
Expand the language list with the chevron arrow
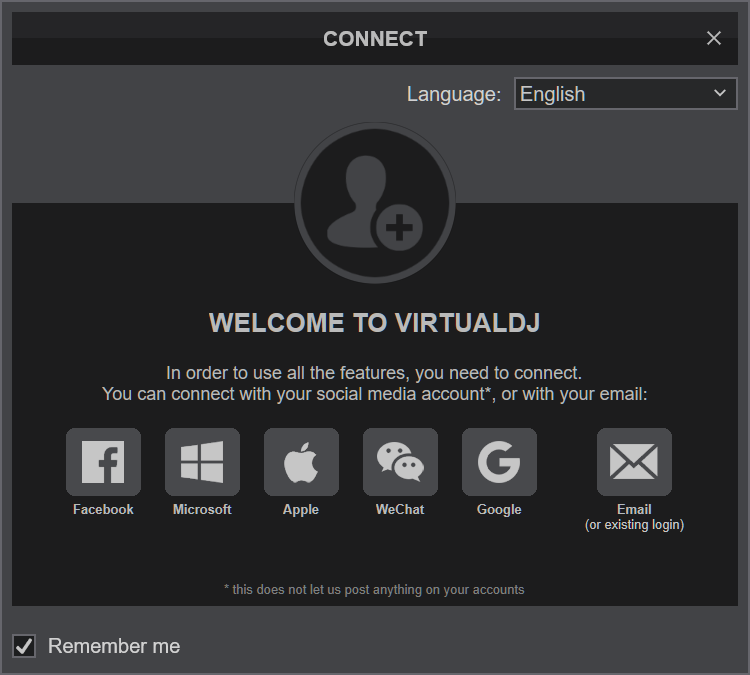[x=720, y=94]
